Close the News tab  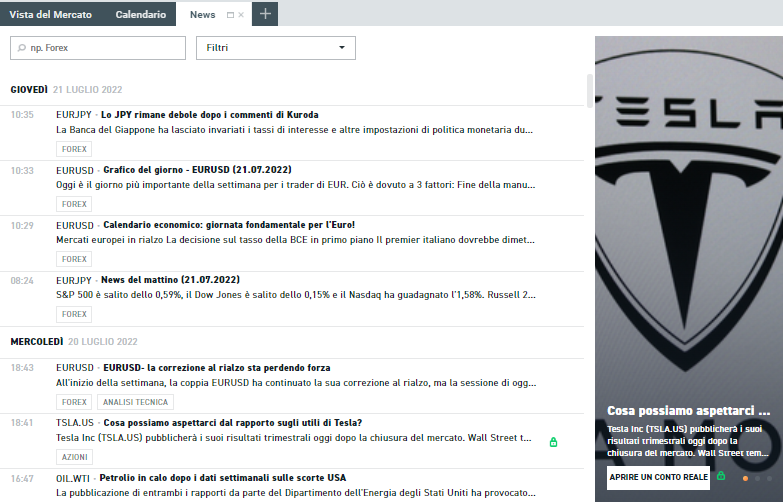pos(241,15)
